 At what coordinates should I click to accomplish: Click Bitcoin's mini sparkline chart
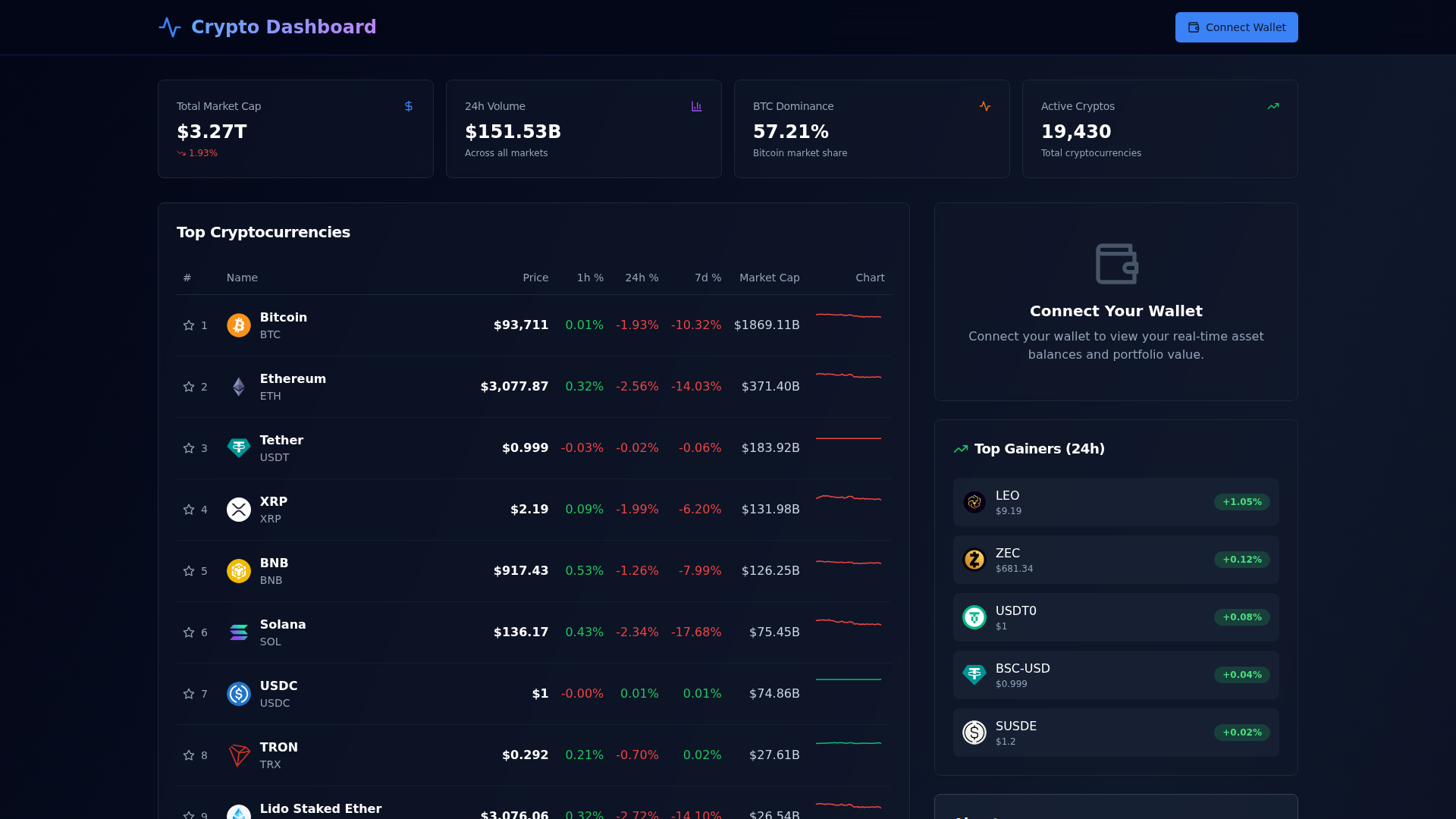[x=849, y=319]
